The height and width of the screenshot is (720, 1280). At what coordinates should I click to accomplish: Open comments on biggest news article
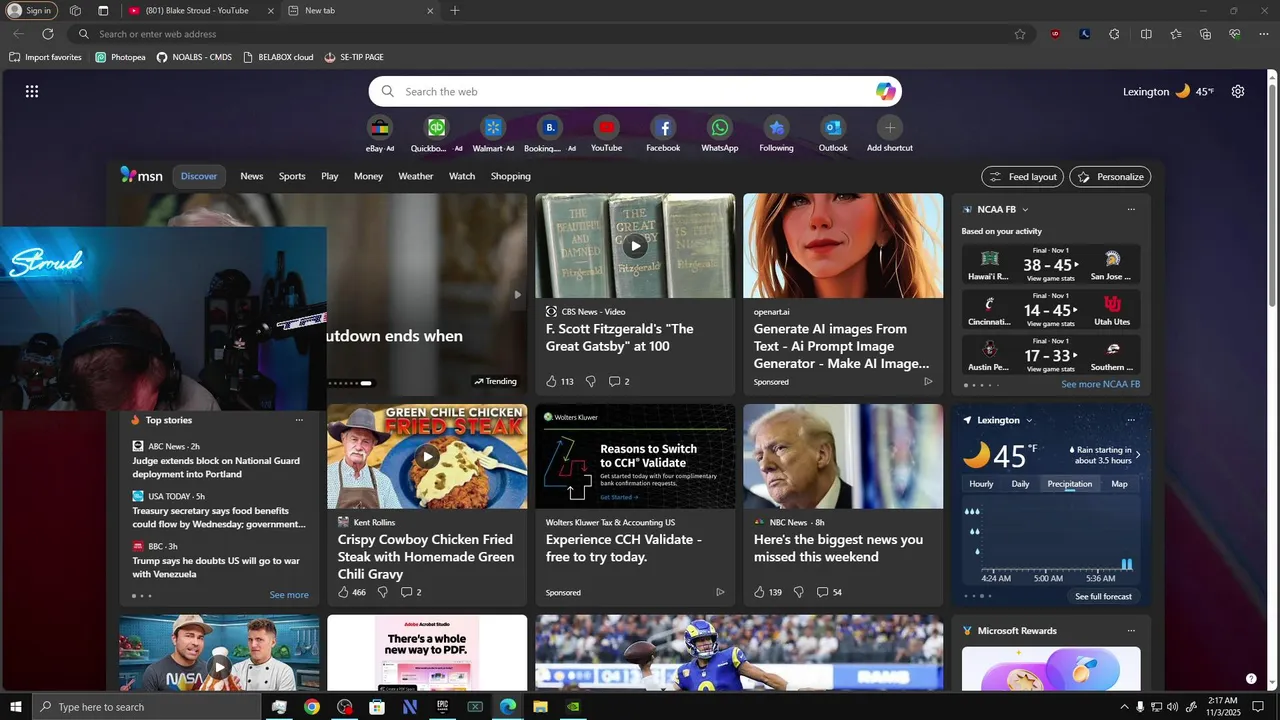[x=829, y=592]
